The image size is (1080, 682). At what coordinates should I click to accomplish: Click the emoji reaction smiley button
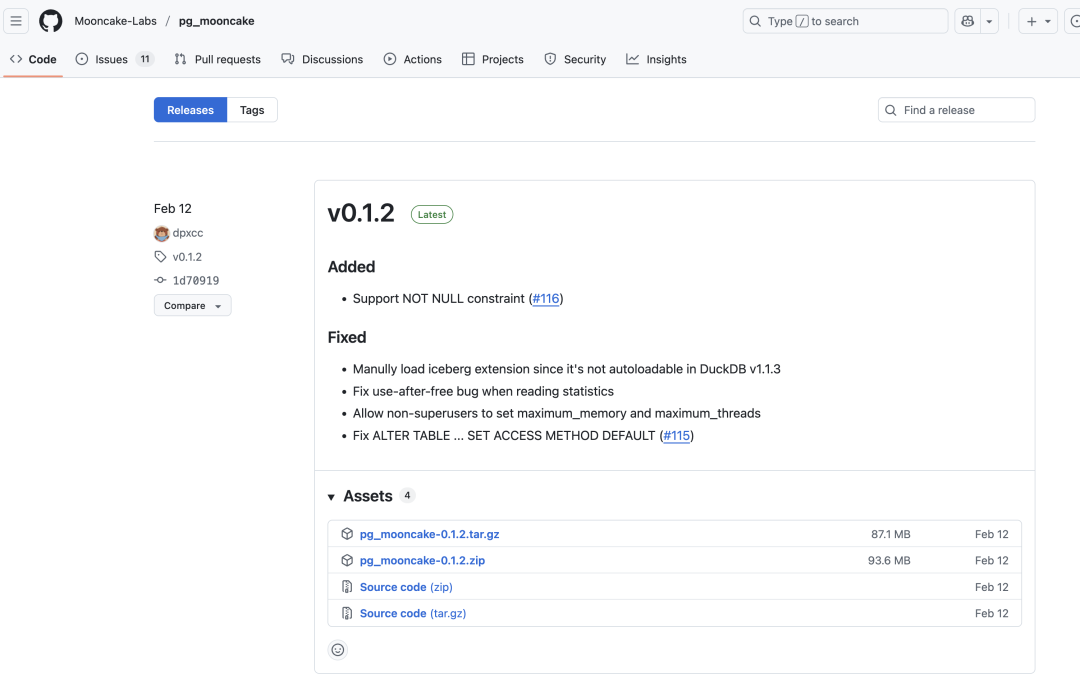[338, 650]
